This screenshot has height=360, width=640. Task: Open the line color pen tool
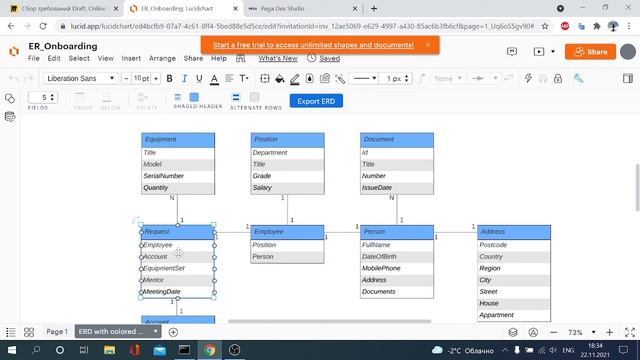point(295,79)
